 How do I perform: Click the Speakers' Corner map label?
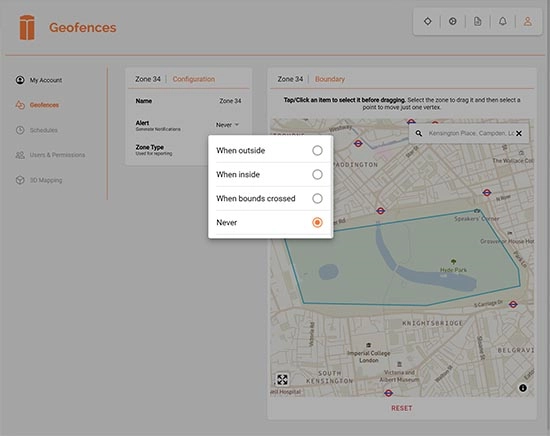[476, 219]
